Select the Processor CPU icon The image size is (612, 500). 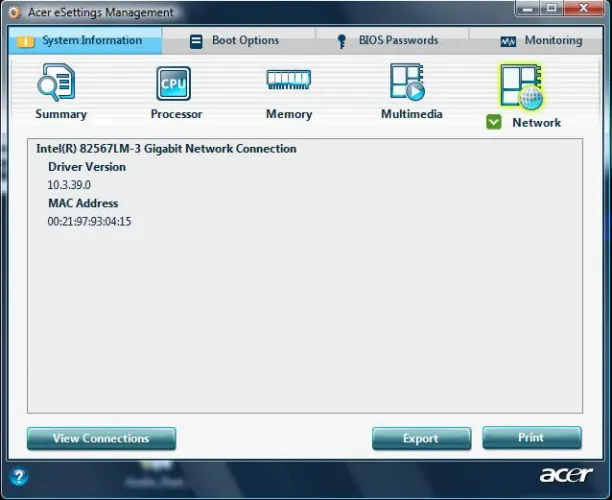coord(174,83)
